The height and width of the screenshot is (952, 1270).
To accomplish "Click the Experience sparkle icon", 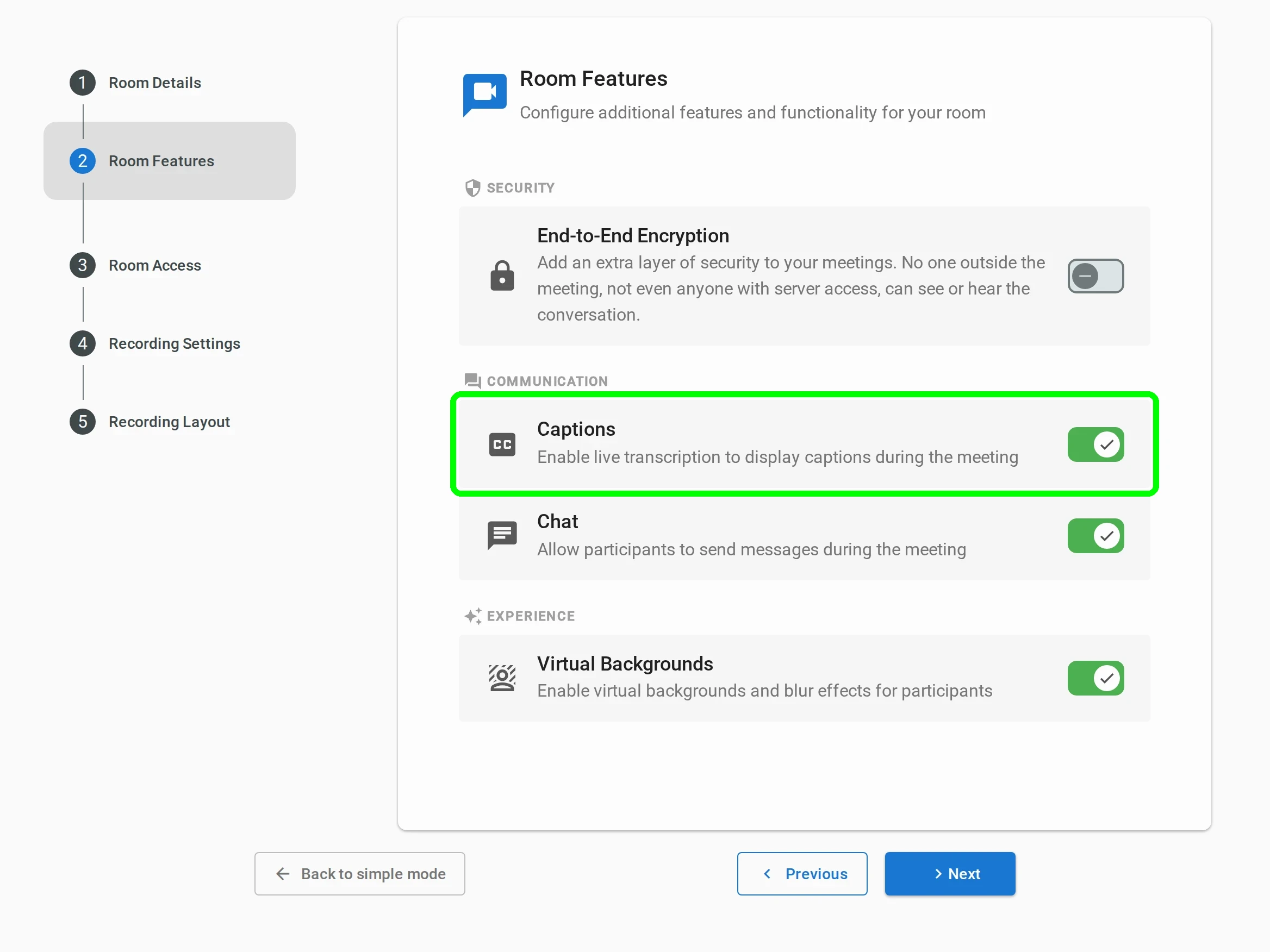I will click(x=472, y=616).
